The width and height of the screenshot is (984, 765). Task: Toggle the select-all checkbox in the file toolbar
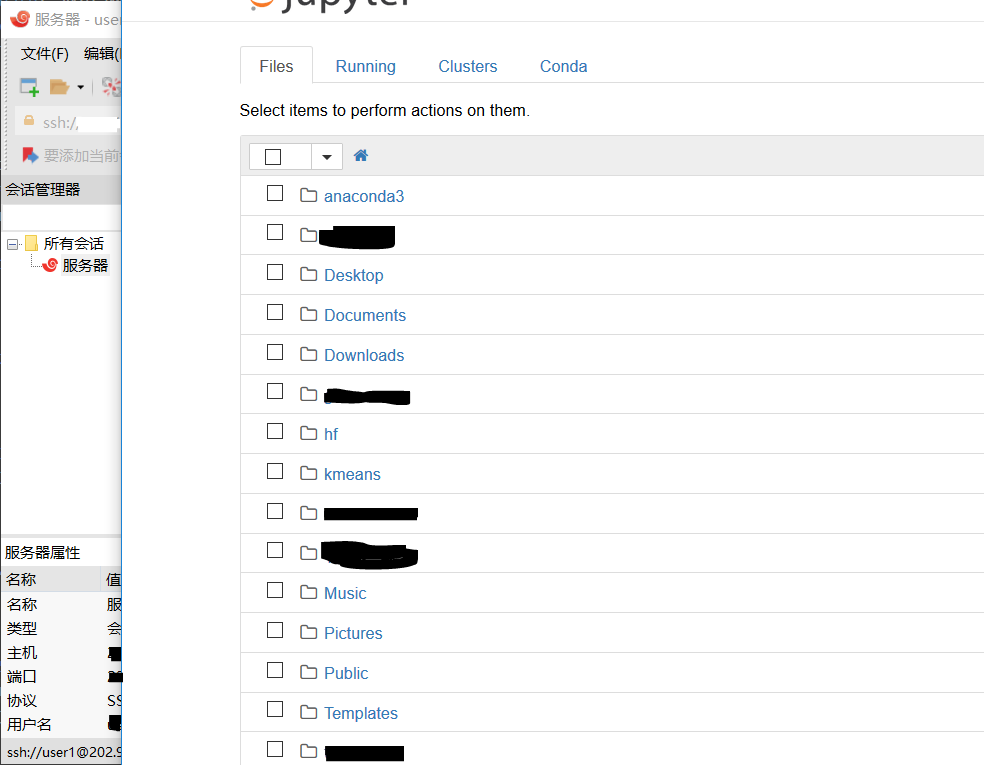(273, 157)
